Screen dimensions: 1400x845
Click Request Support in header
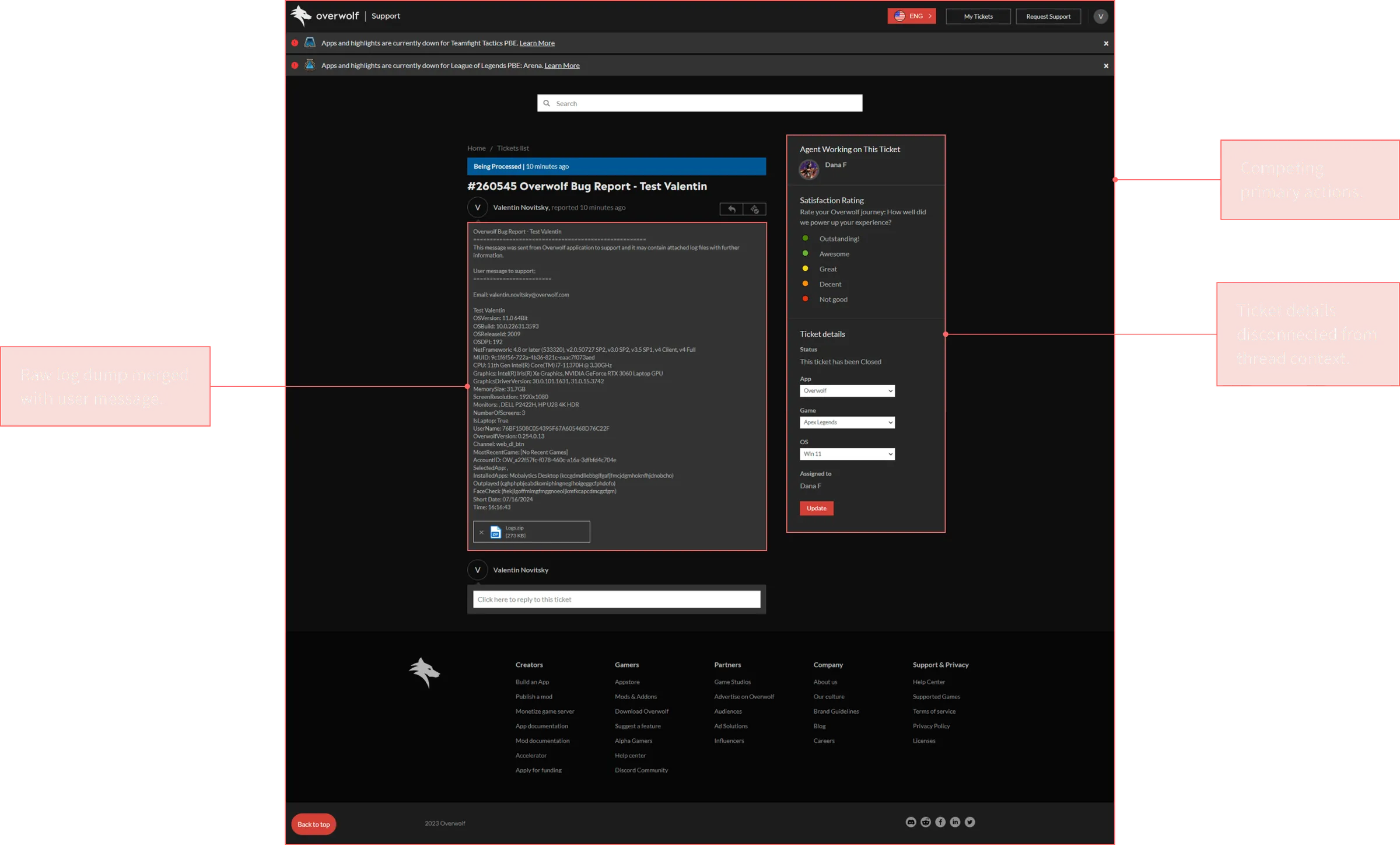tap(1048, 16)
